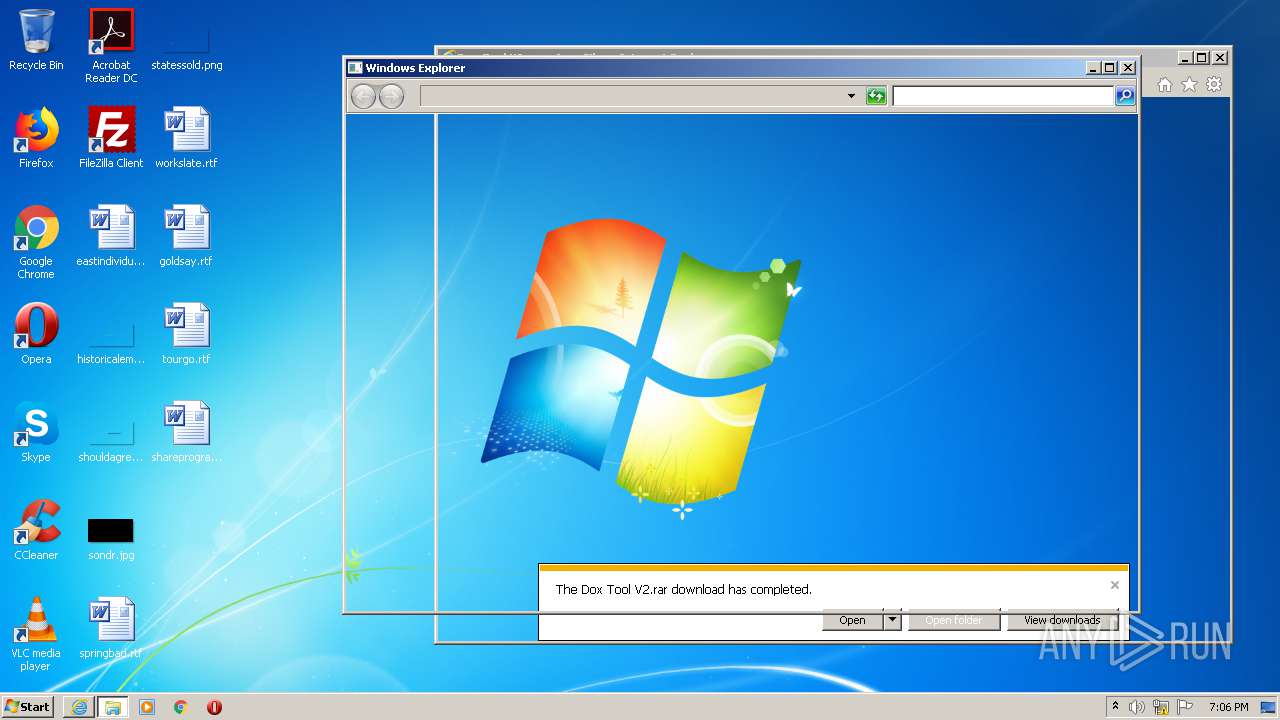Select workslate.rtf document
The image size is (1280, 720).
tap(186, 138)
